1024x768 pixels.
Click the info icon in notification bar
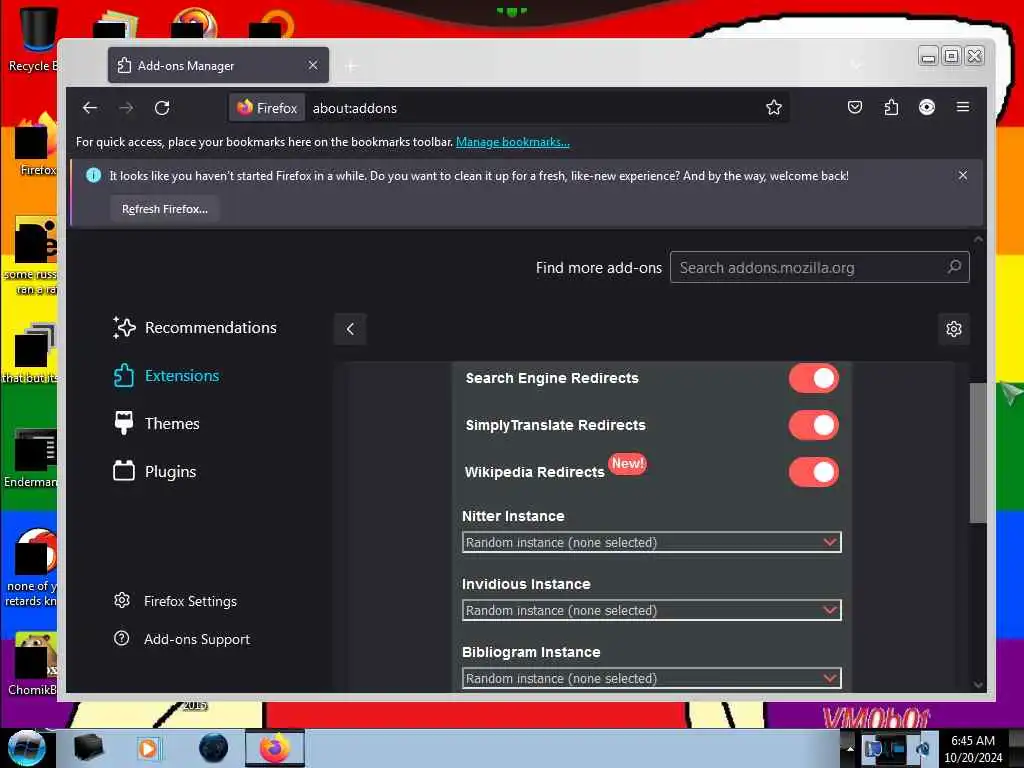pyautogui.click(x=93, y=175)
